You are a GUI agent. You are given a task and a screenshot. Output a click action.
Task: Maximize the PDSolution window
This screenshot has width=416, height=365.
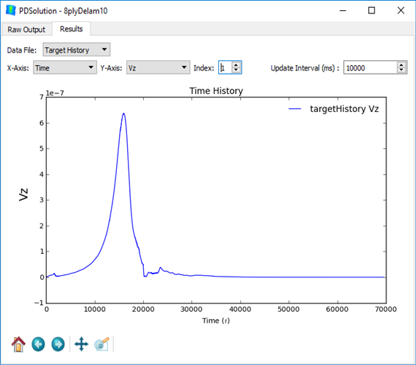[x=371, y=11]
